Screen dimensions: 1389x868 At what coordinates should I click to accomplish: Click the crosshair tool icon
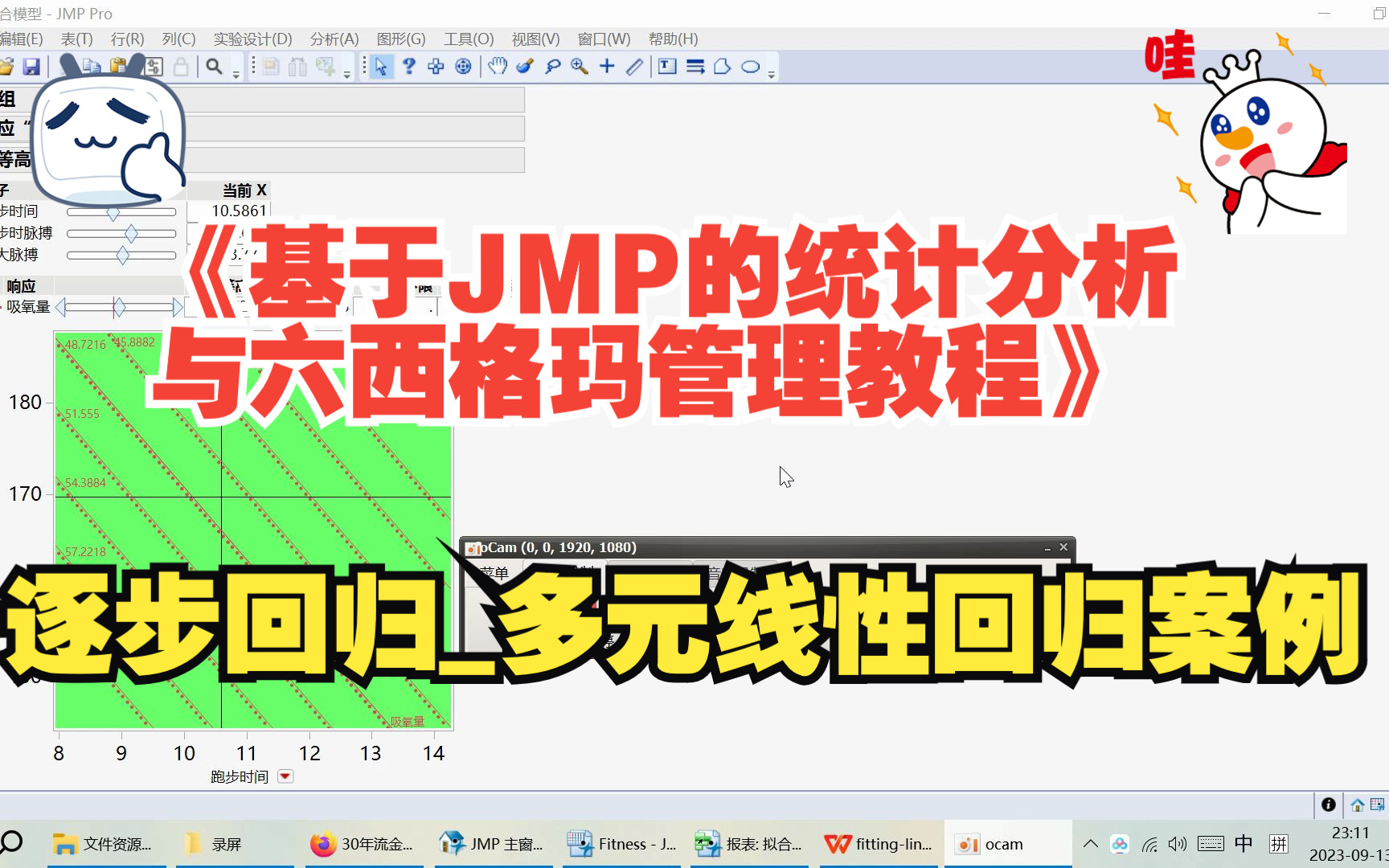tap(607, 67)
